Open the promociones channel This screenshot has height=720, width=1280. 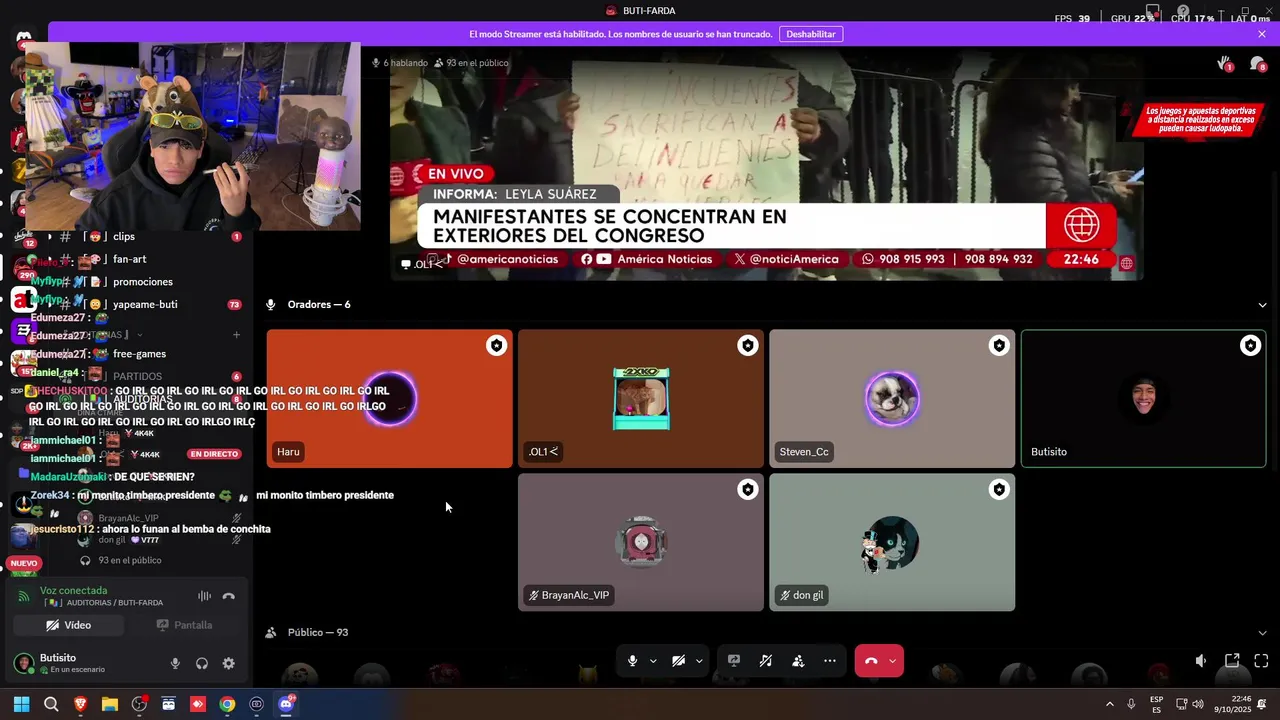[x=143, y=282]
